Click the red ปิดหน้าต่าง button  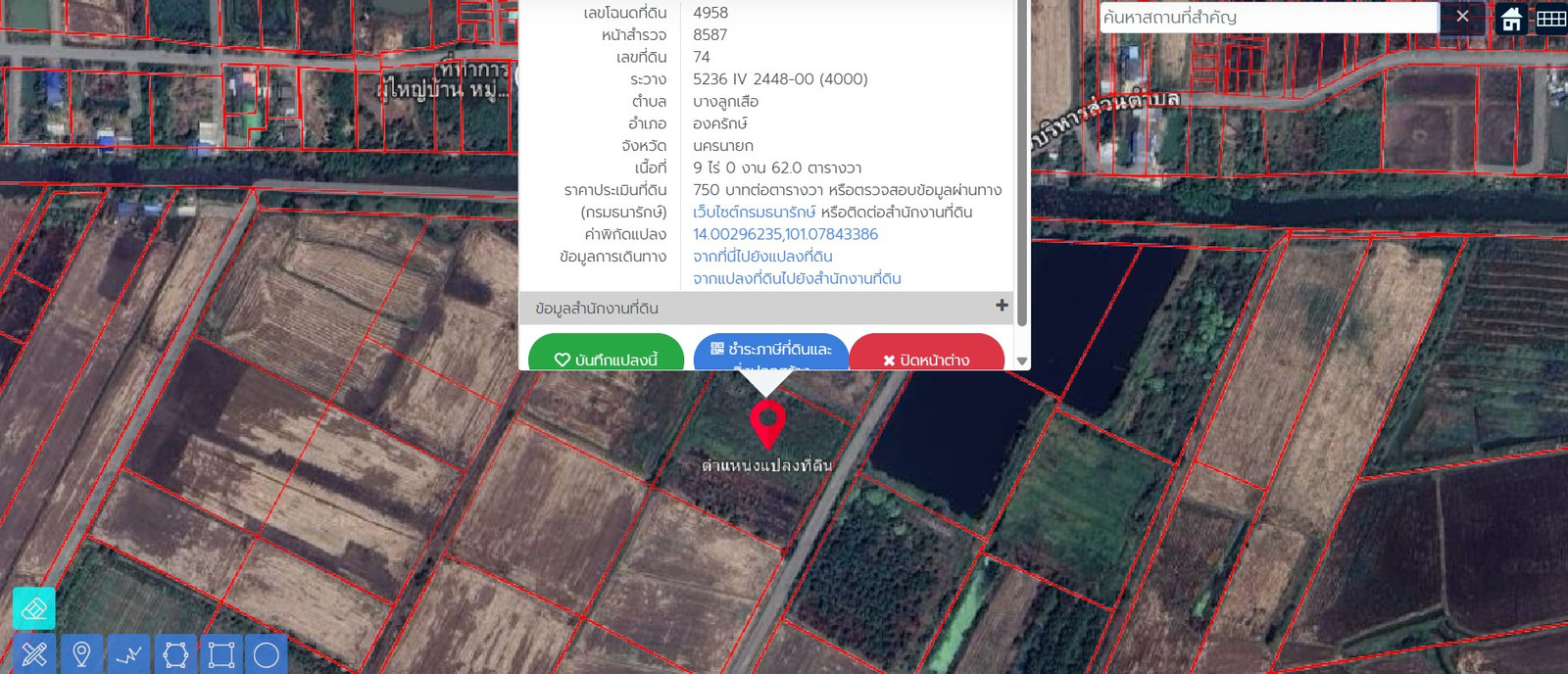(926, 353)
